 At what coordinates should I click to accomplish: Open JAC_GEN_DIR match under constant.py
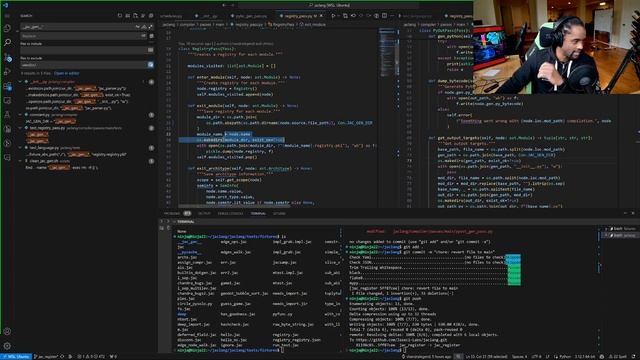click(51, 122)
